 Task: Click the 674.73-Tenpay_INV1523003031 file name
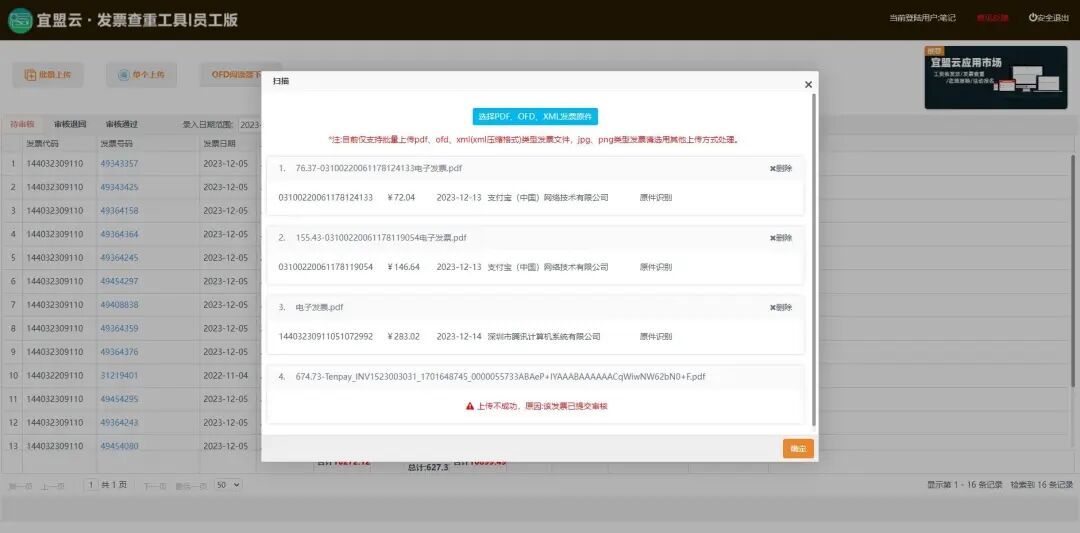[500, 377]
